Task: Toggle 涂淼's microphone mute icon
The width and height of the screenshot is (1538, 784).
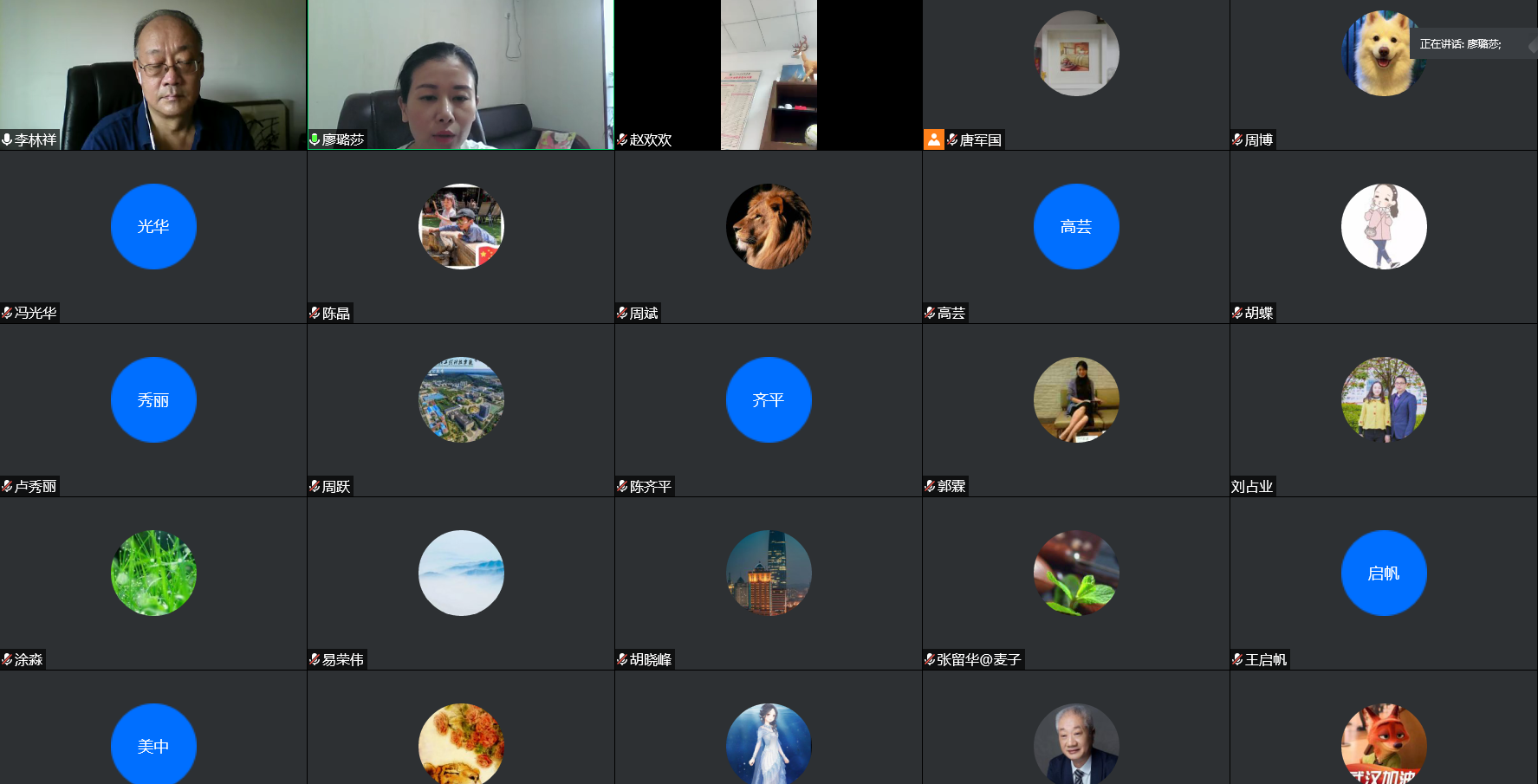Action: (7, 659)
